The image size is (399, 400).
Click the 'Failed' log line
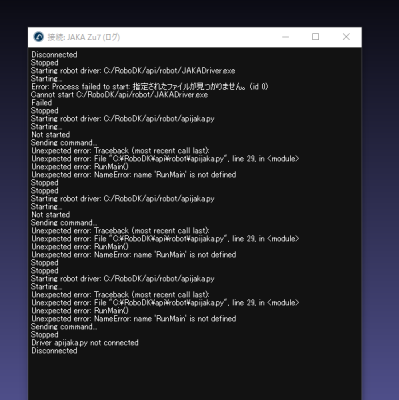click(42, 103)
